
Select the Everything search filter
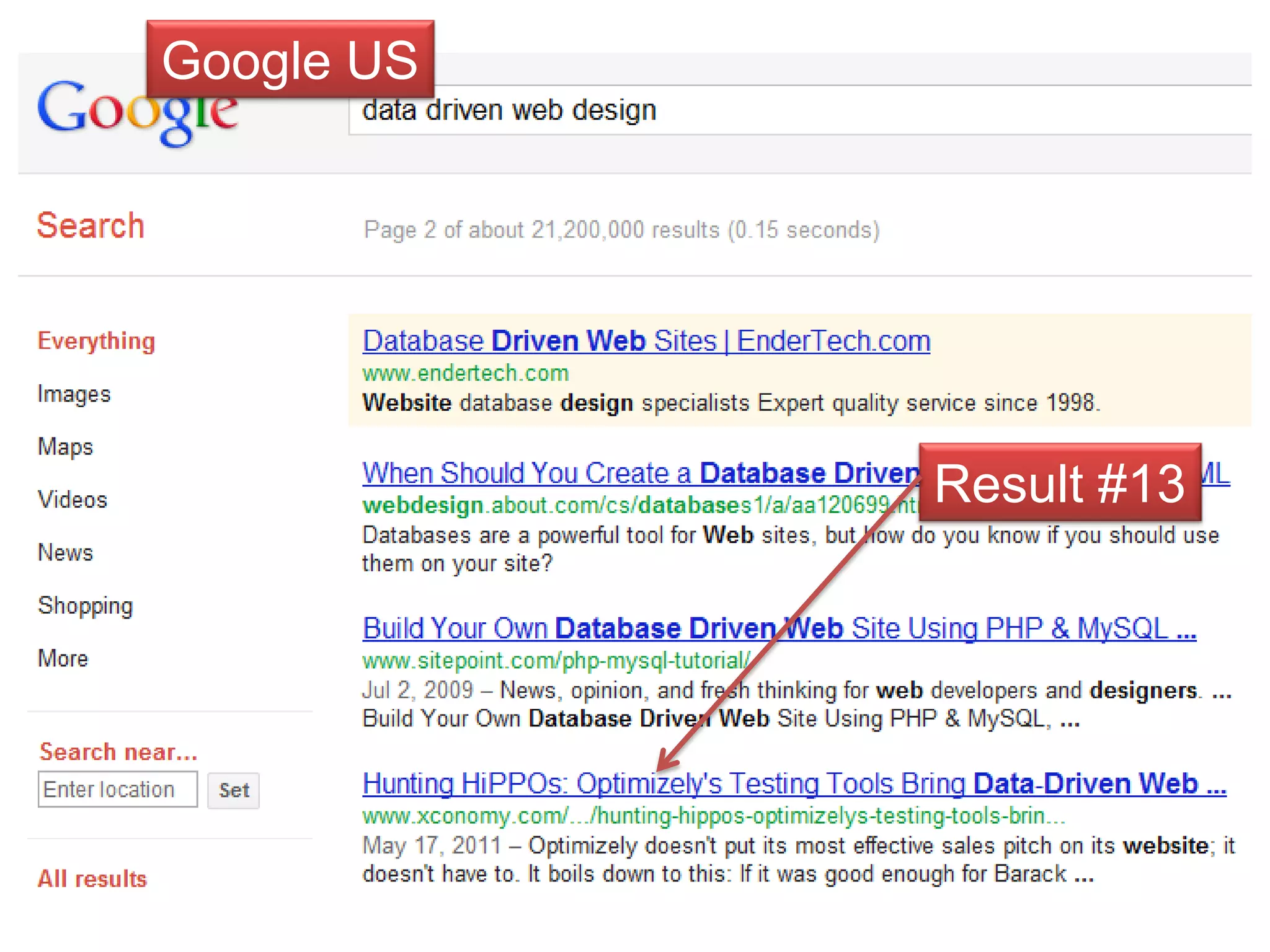(96, 342)
